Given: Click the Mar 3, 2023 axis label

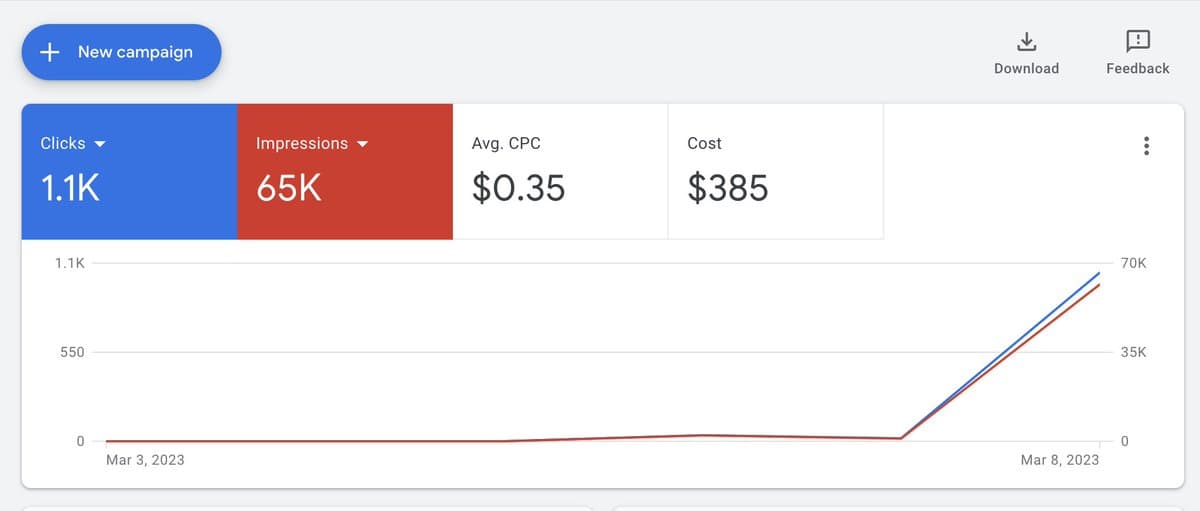Looking at the screenshot, I should 145,460.
